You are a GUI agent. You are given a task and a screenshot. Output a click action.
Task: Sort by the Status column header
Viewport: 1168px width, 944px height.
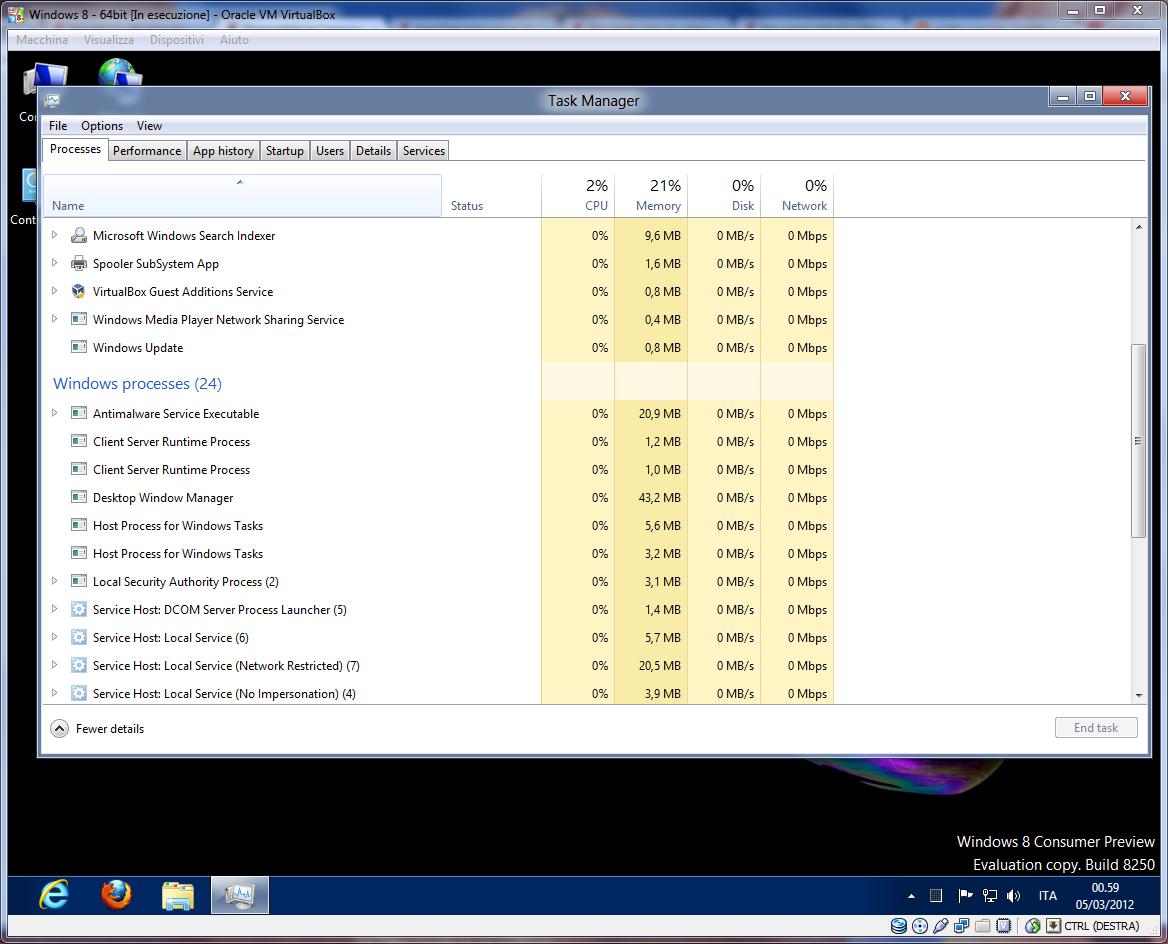[x=492, y=196]
